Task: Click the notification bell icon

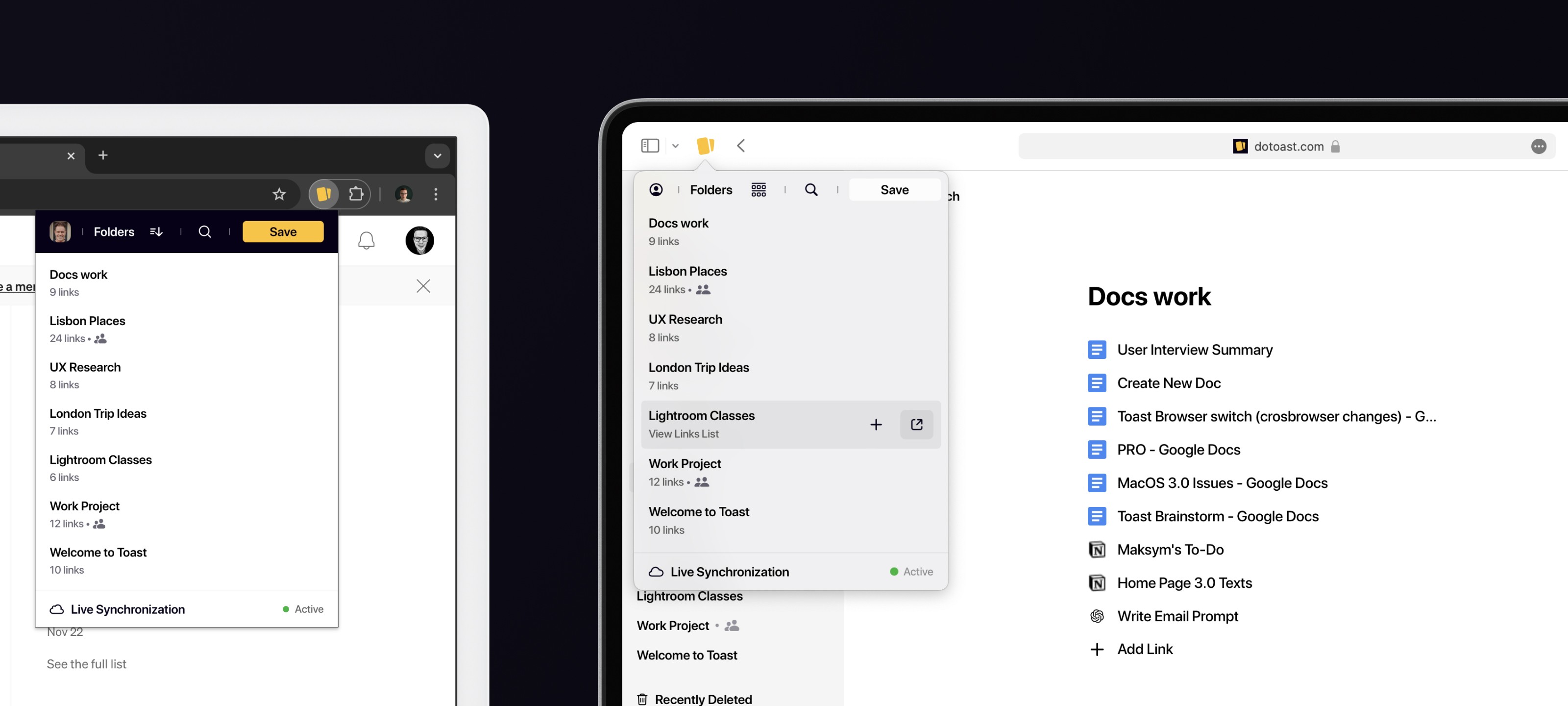Action: pos(366,241)
